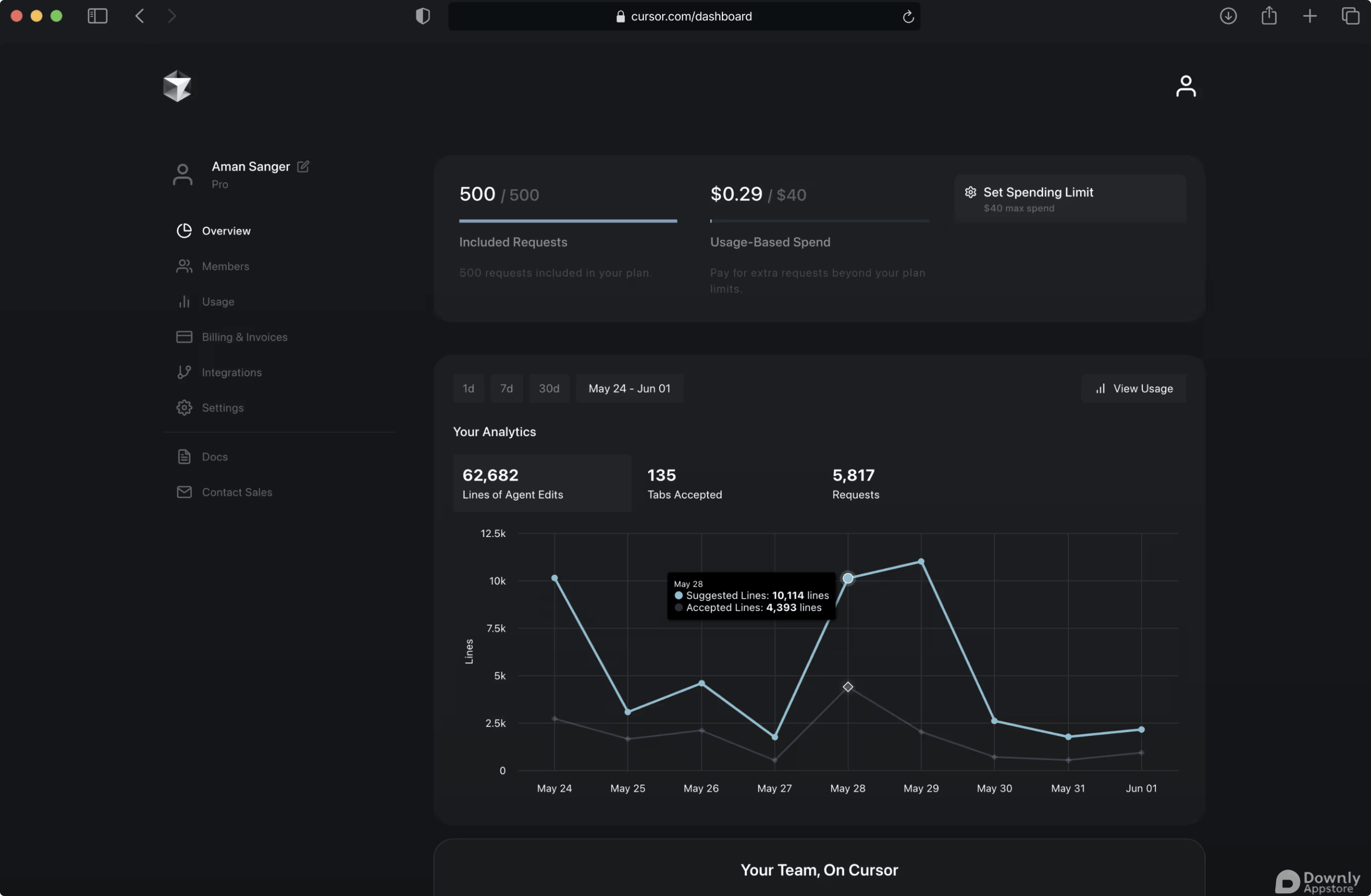Click the May 29 suggested lines point
Viewport: 1371px width, 896px height.
(x=921, y=561)
